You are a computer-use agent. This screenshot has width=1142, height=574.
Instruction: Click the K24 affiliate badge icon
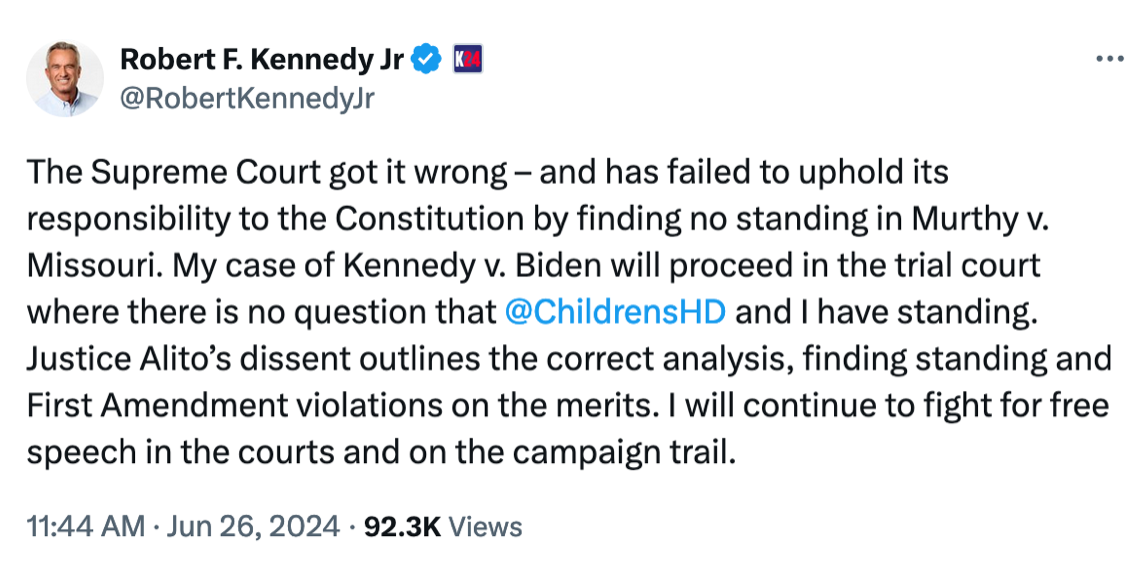tap(468, 60)
